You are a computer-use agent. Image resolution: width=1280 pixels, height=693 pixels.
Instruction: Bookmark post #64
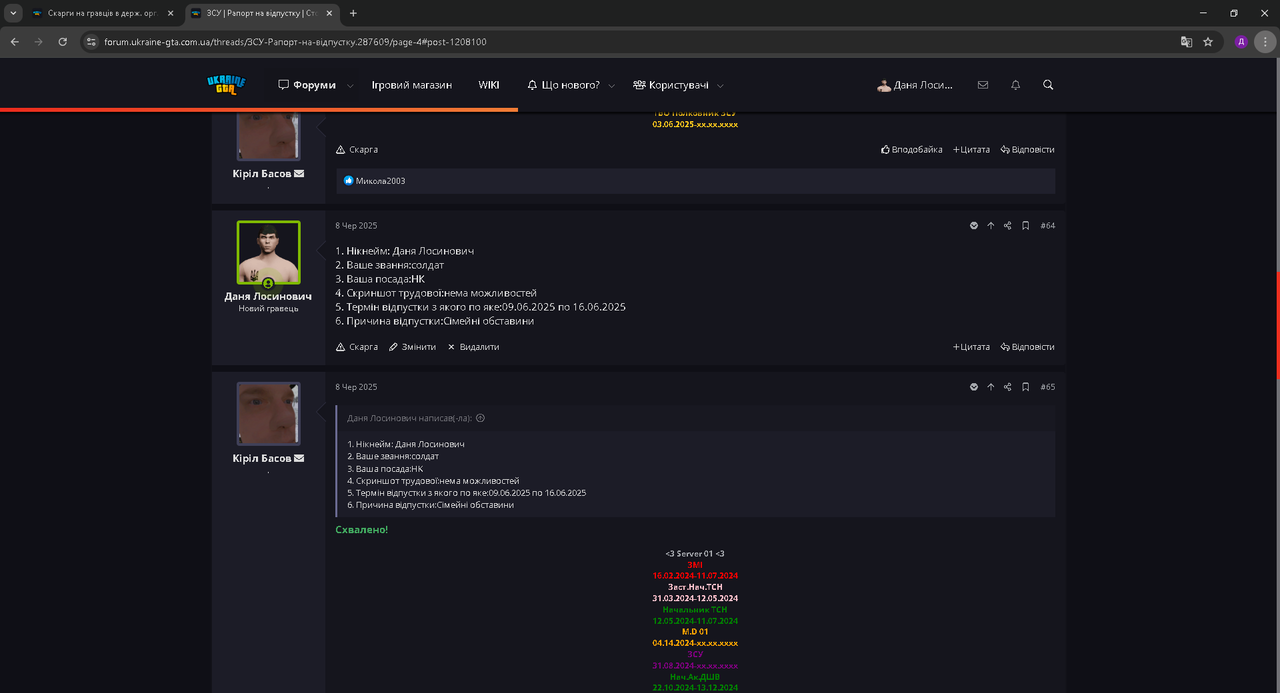tap(1025, 226)
